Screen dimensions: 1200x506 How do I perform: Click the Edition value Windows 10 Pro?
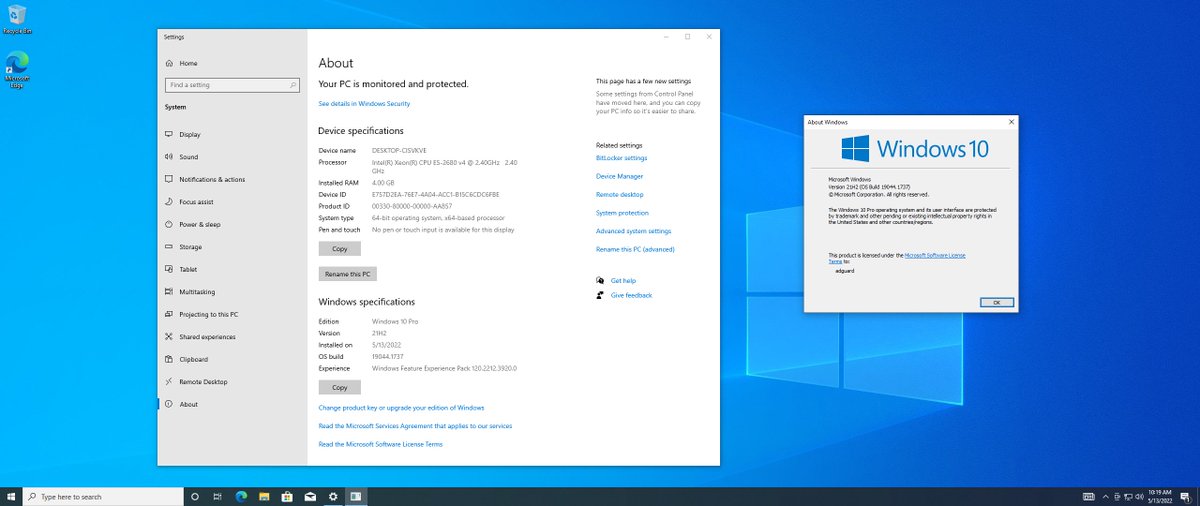395,320
